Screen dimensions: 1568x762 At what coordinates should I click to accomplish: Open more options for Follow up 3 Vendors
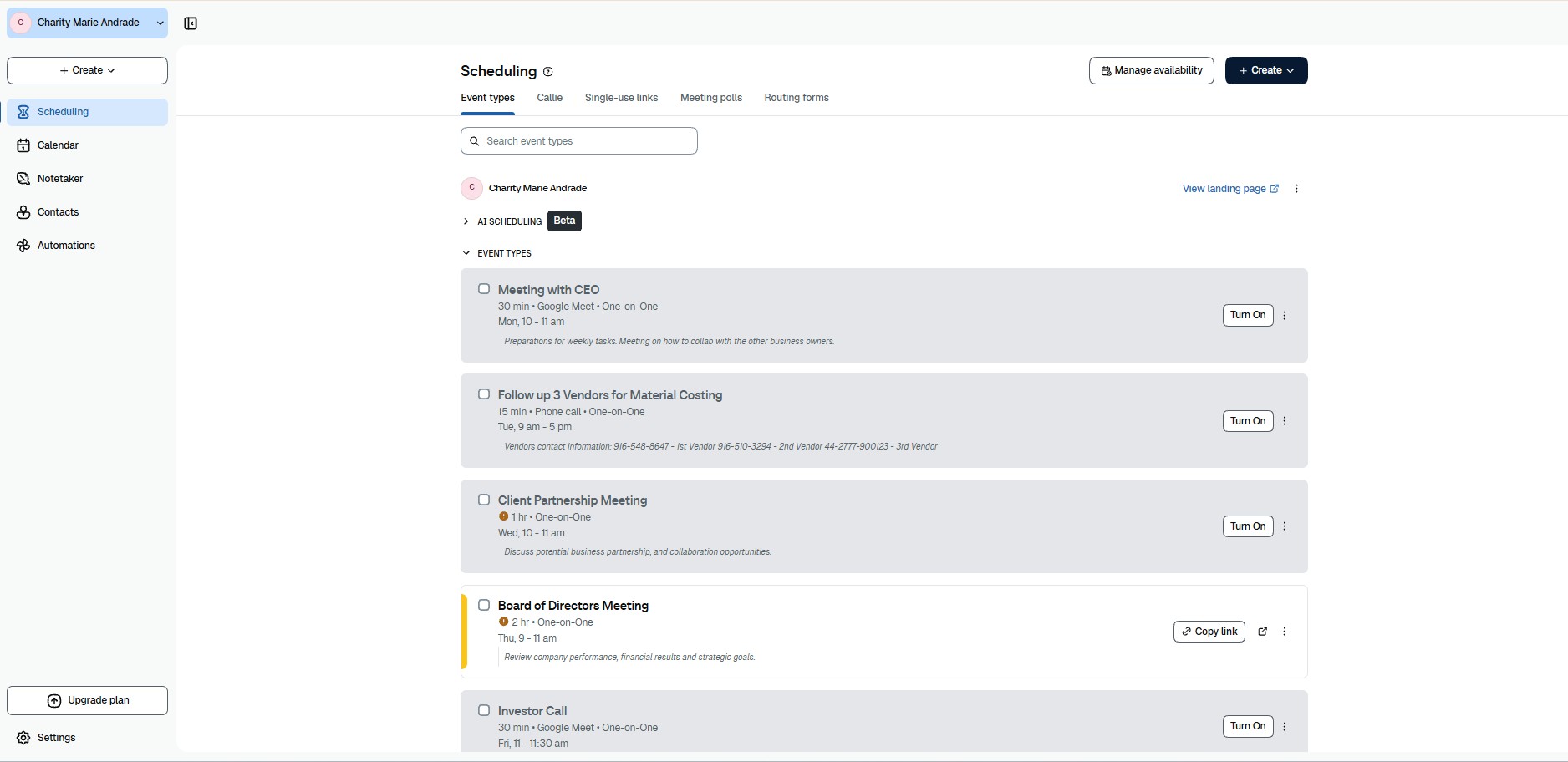pyautogui.click(x=1285, y=421)
